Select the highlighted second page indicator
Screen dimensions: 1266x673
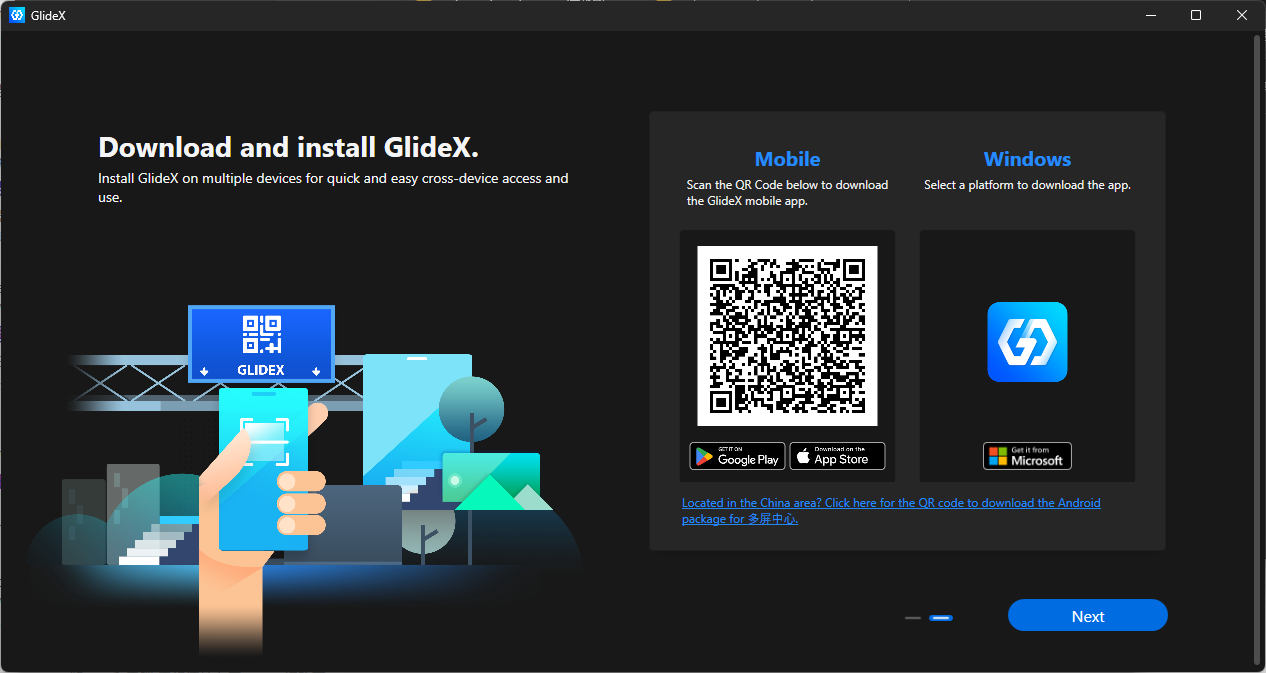(940, 618)
